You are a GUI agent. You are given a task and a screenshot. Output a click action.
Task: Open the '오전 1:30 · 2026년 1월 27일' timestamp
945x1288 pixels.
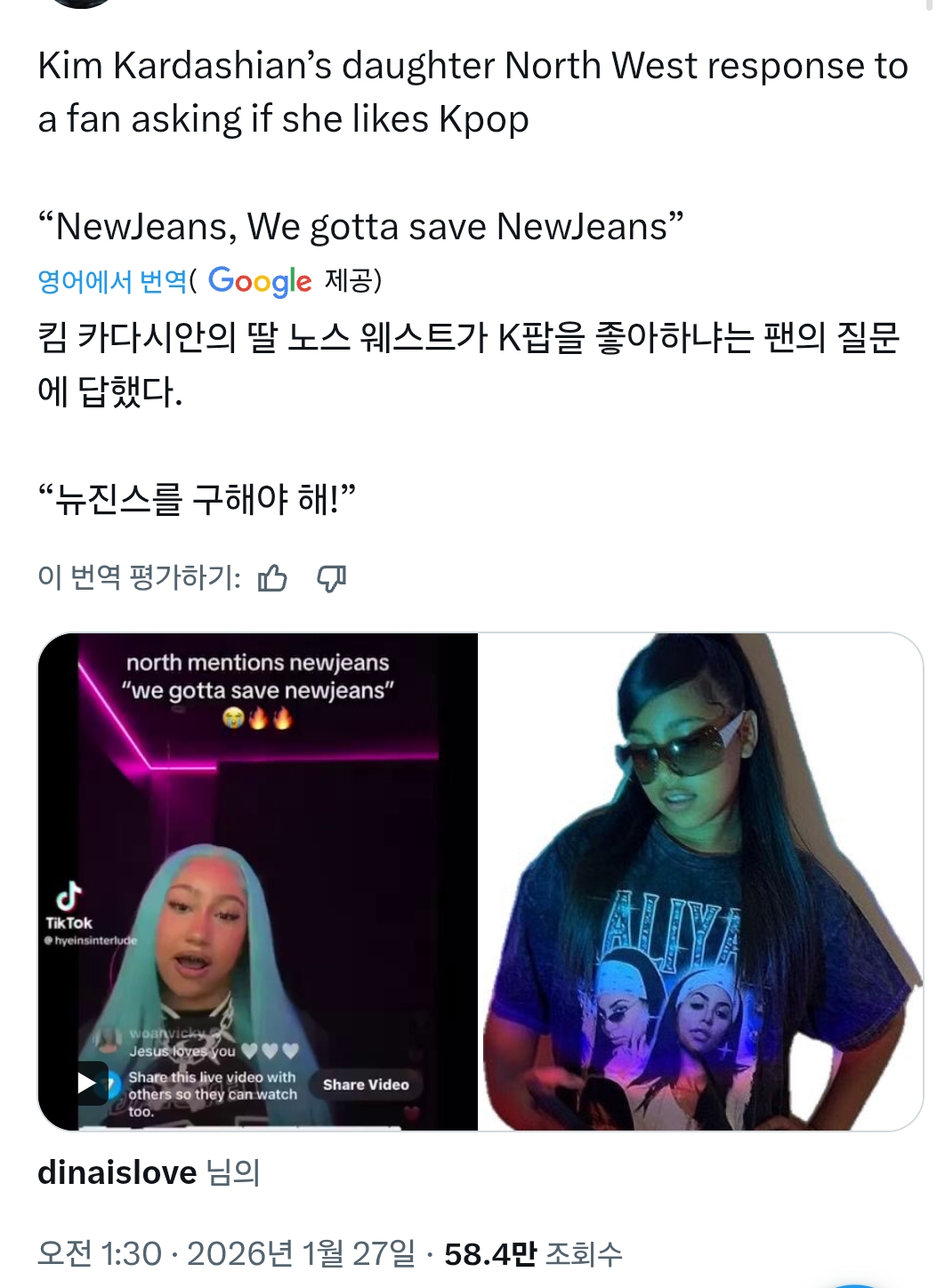pos(226,1253)
